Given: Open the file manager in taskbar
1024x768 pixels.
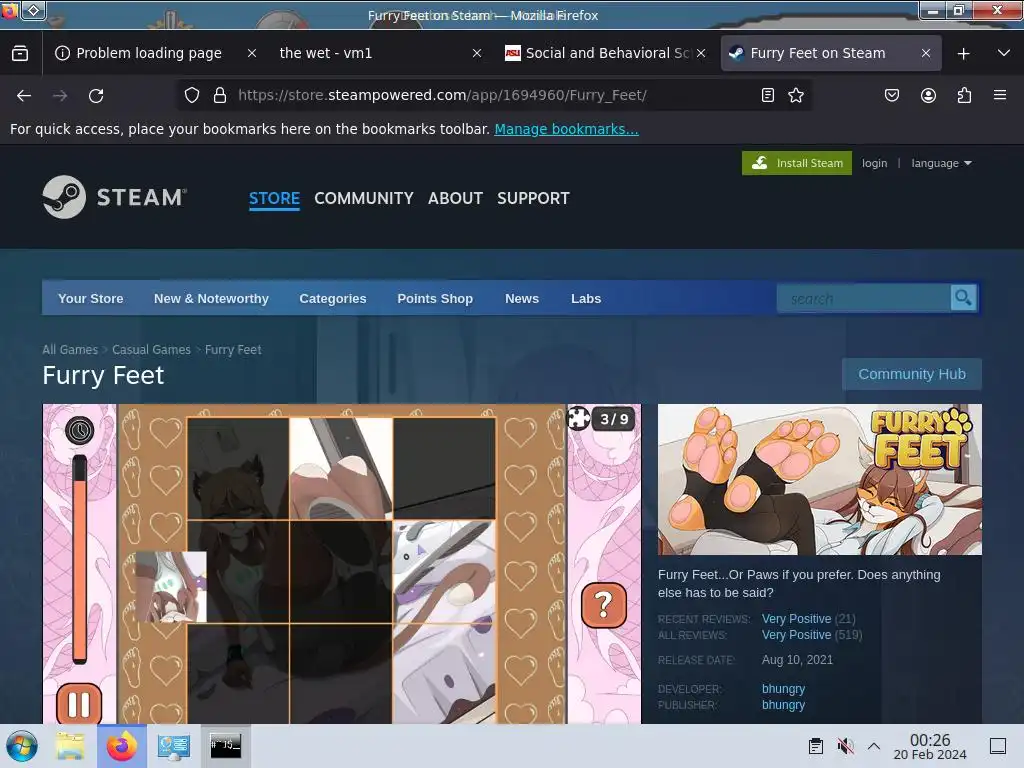Looking at the screenshot, I should pyautogui.click(x=69, y=746).
